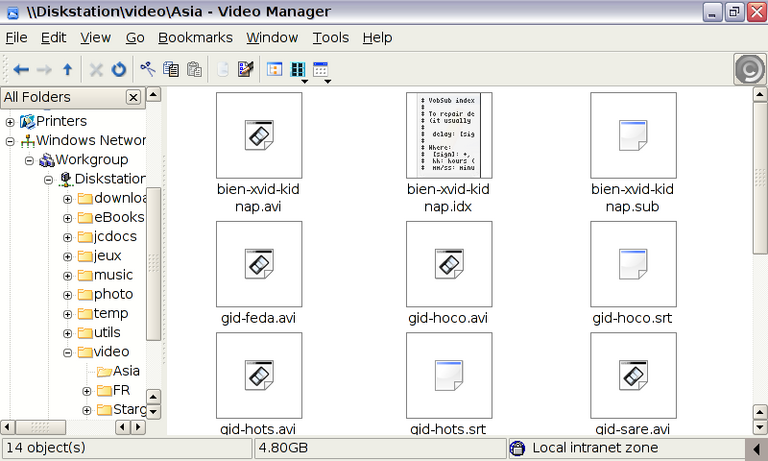Close the All Folders panel
This screenshot has width=768, height=461.
[x=133, y=97]
